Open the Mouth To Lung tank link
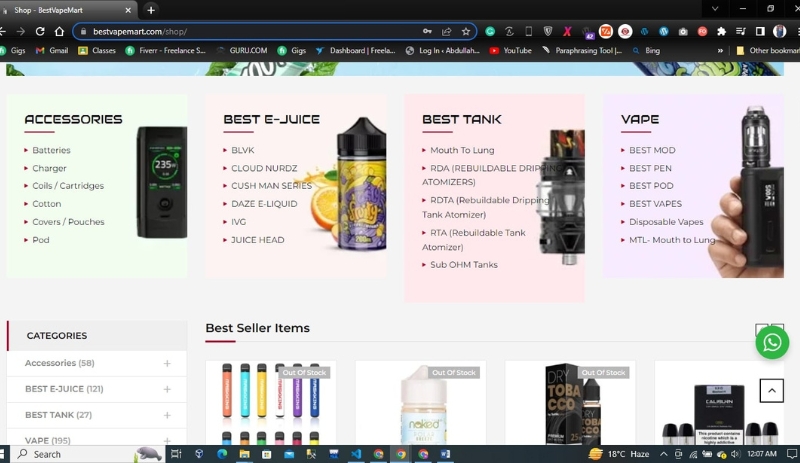Screen dimensions: 800x463 pyautogui.click(x=462, y=150)
